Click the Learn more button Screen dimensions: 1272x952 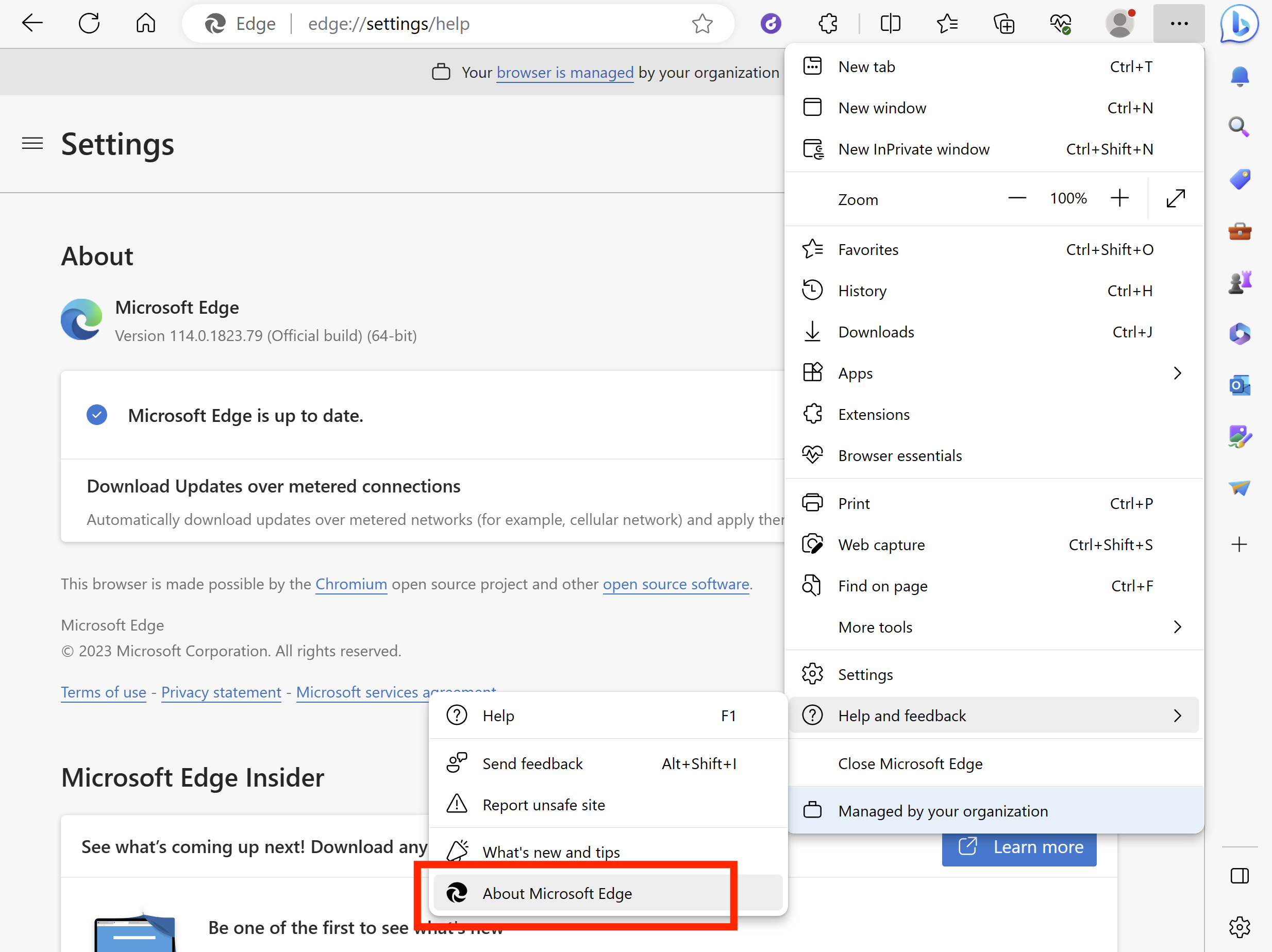[1019, 847]
